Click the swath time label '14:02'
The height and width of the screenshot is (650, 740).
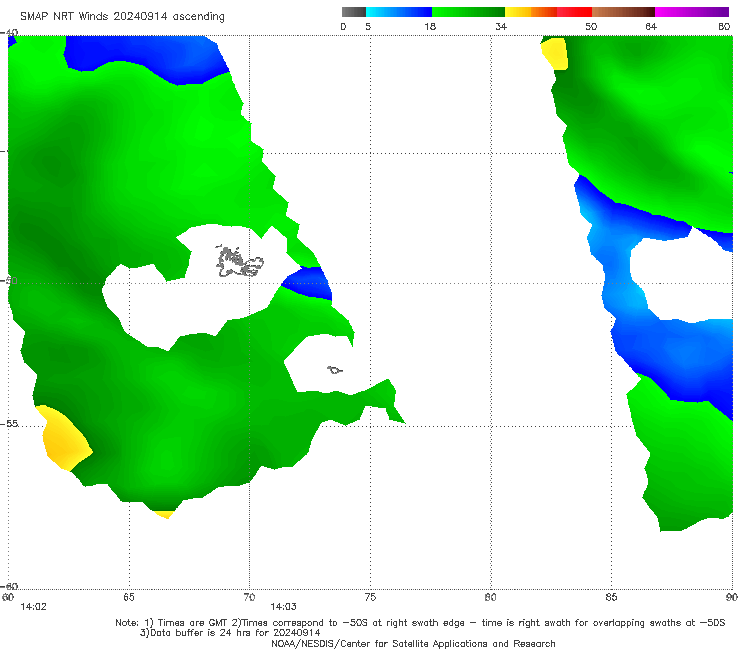[34, 607]
